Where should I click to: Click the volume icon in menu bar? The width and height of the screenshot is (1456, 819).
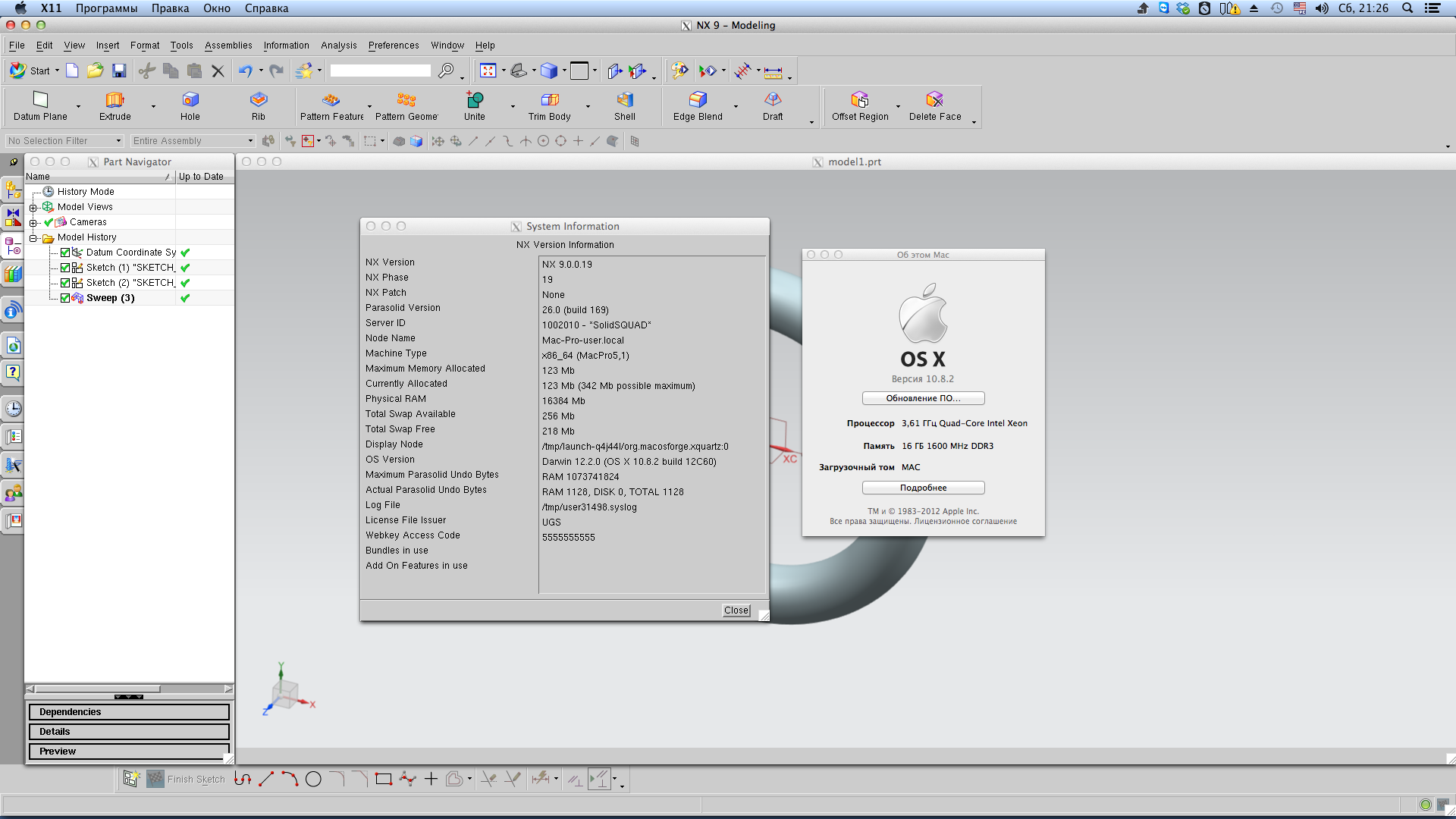coord(1322,8)
